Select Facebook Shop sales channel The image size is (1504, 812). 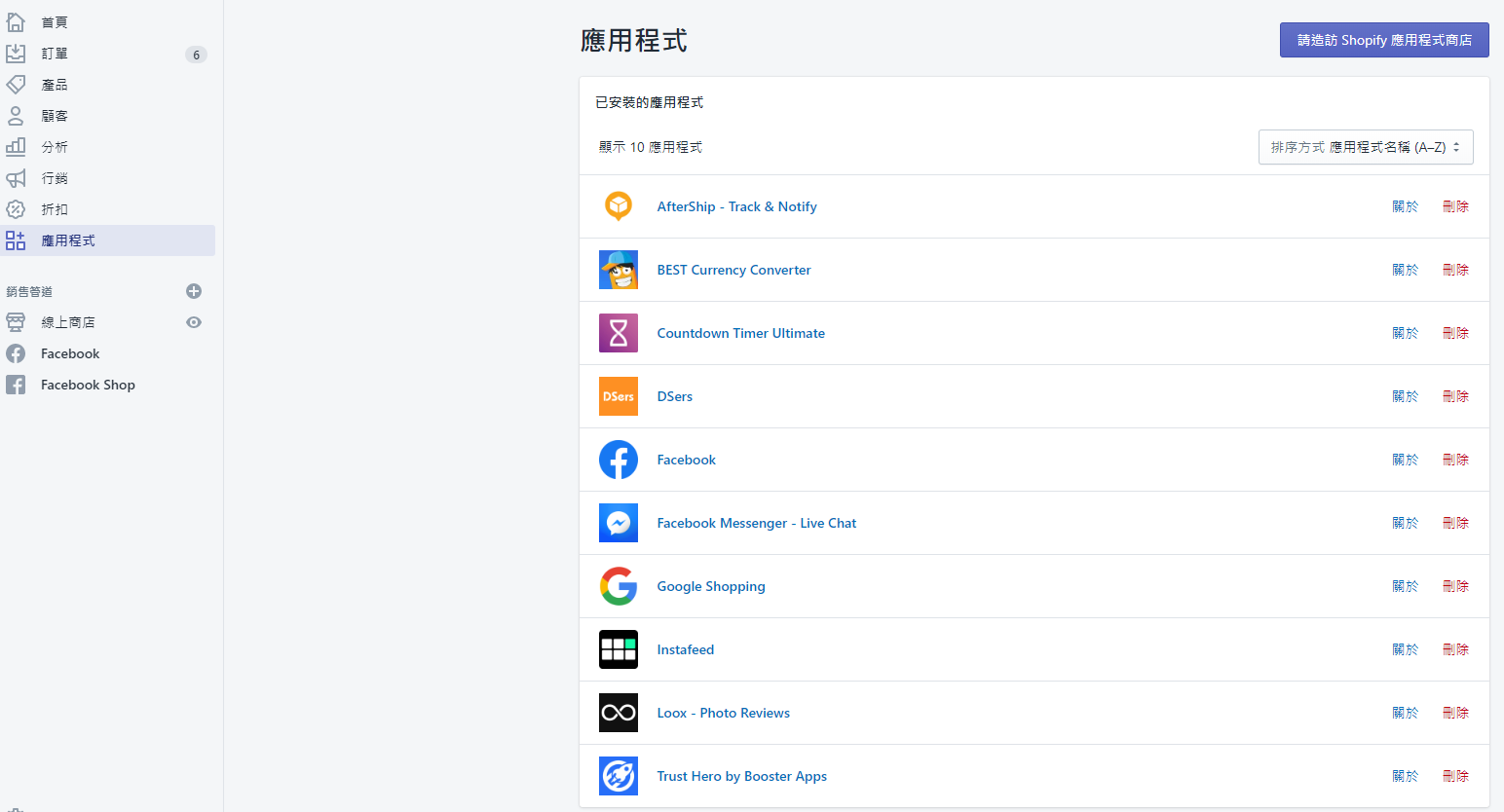click(88, 385)
